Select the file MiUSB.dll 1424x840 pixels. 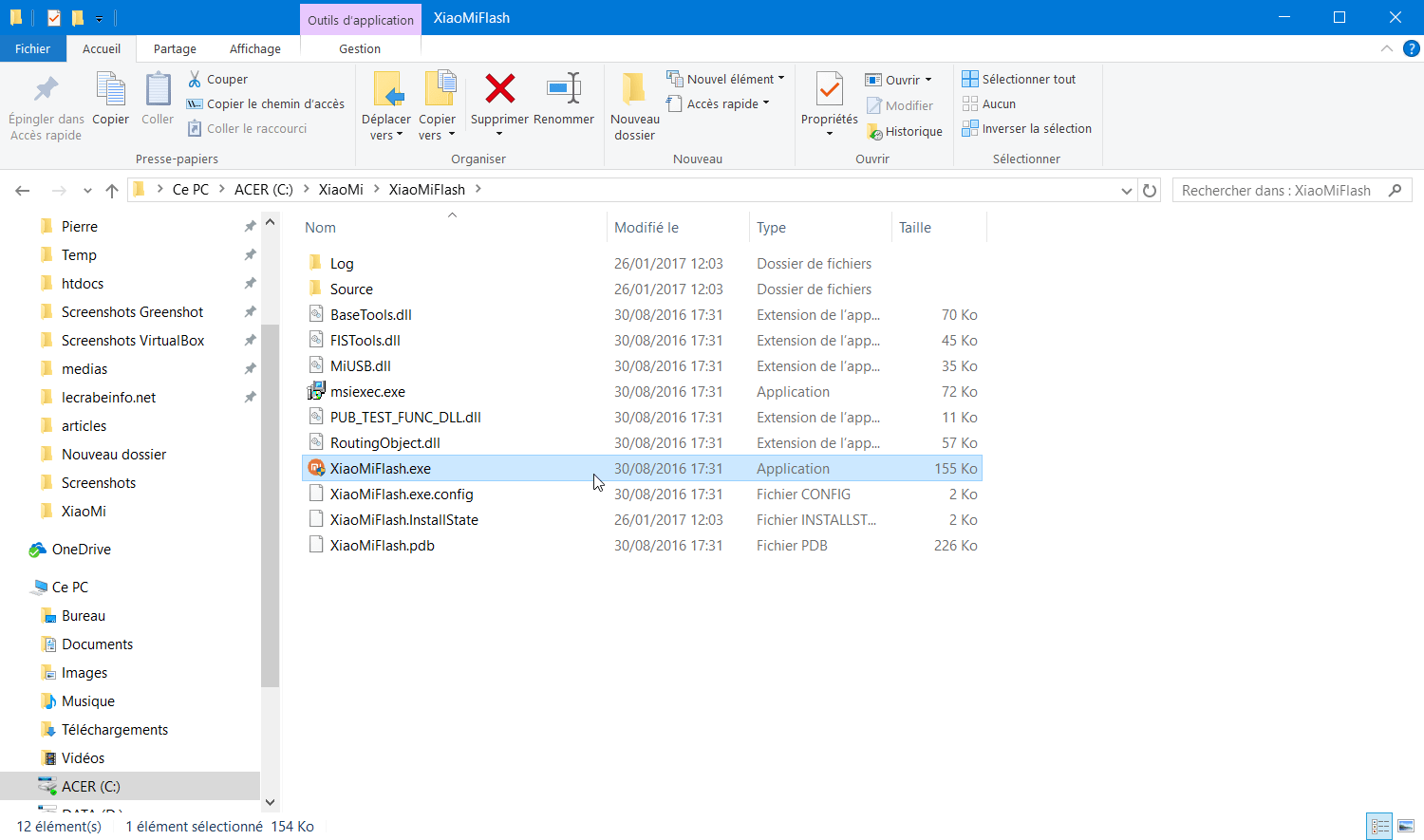click(x=361, y=365)
